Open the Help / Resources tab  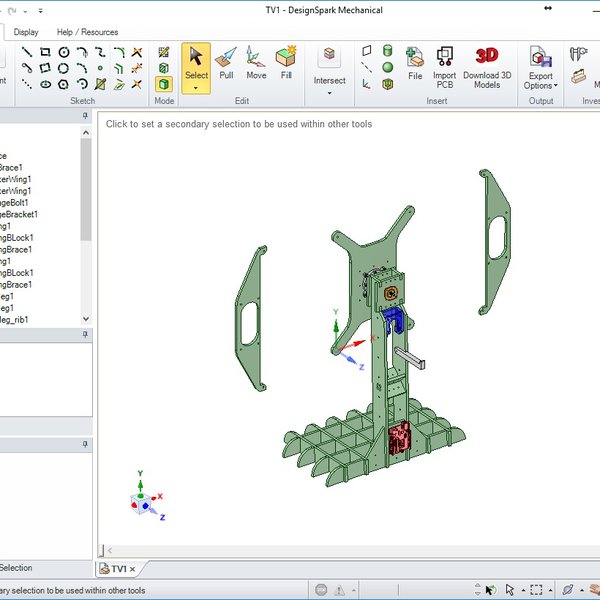point(87,32)
